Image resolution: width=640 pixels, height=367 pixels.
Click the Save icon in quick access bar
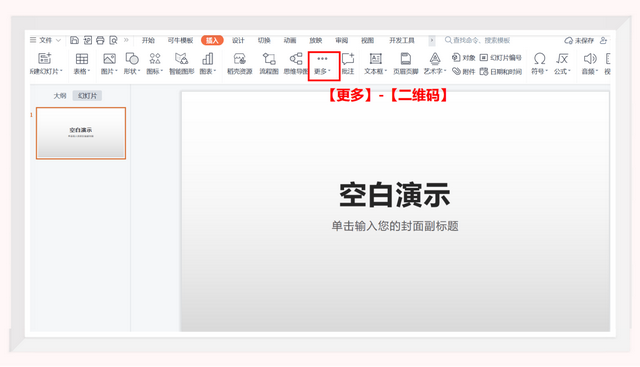click(x=74, y=40)
